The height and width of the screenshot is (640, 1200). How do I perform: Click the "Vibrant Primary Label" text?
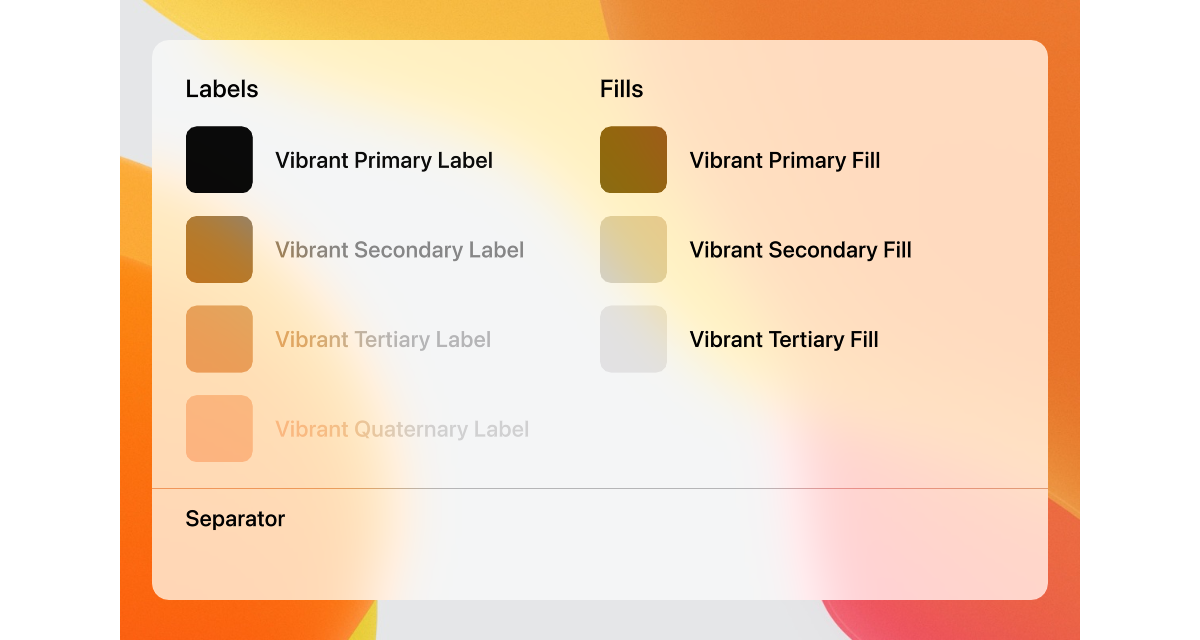coord(384,160)
